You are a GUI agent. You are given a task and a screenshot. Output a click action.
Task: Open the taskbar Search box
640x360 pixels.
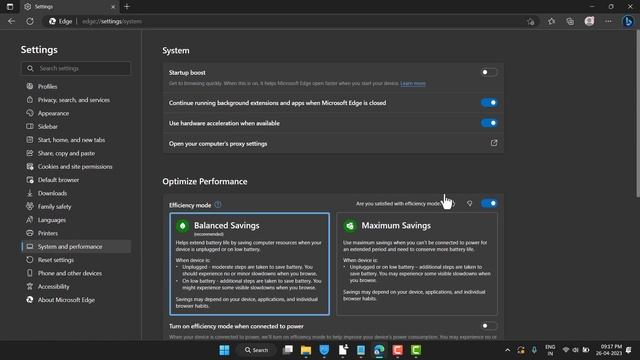coord(256,350)
